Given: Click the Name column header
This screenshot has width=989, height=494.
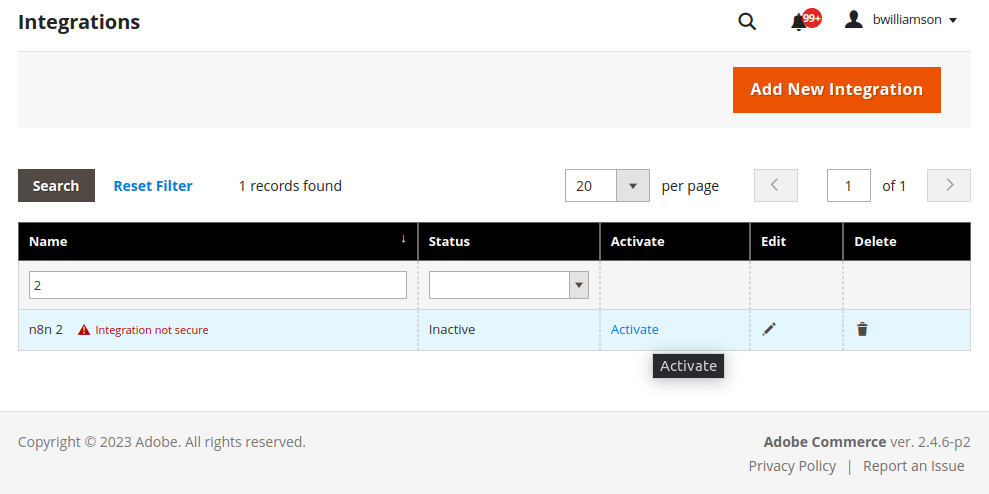Looking at the screenshot, I should (48, 242).
